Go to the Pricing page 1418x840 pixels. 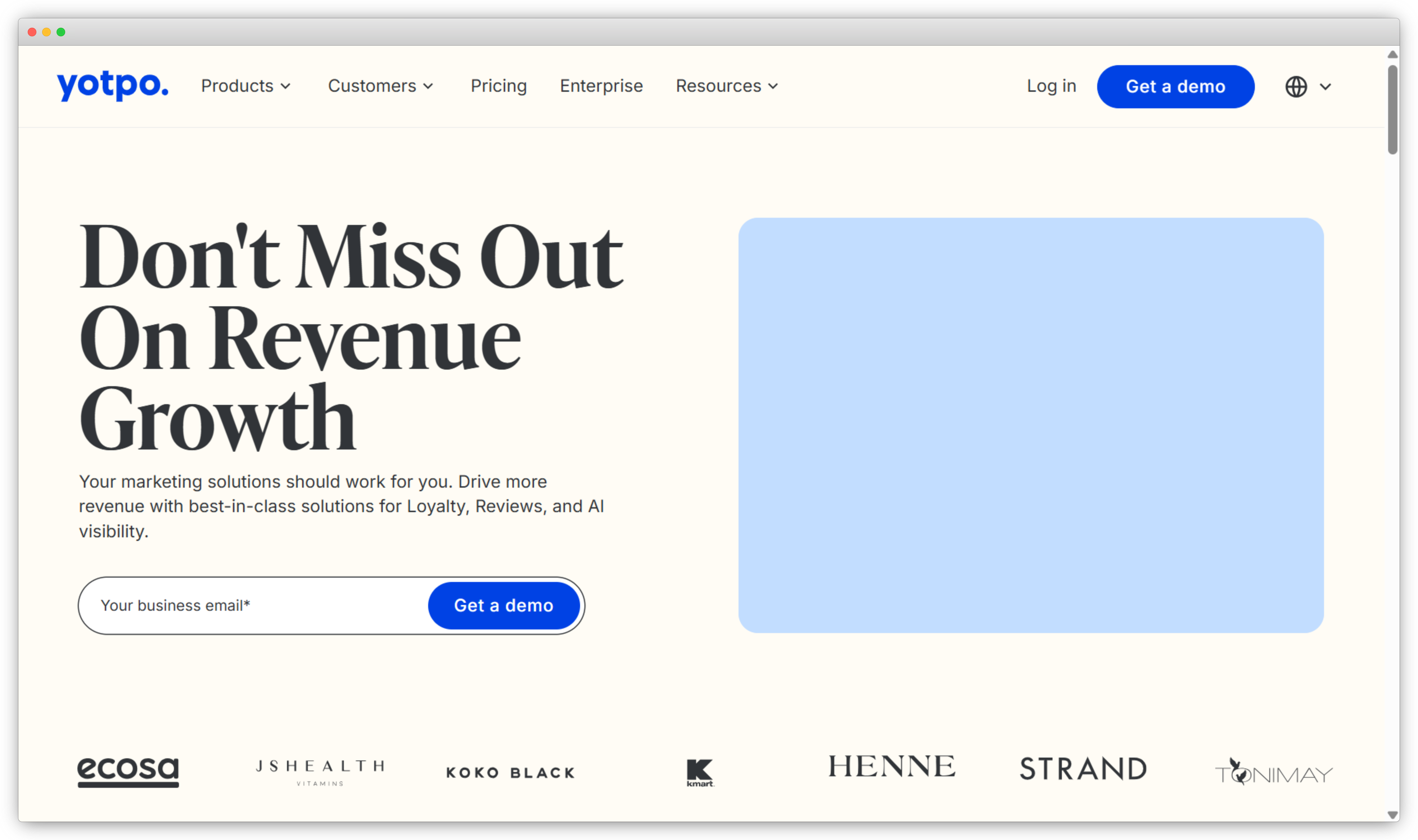click(x=498, y=86)
